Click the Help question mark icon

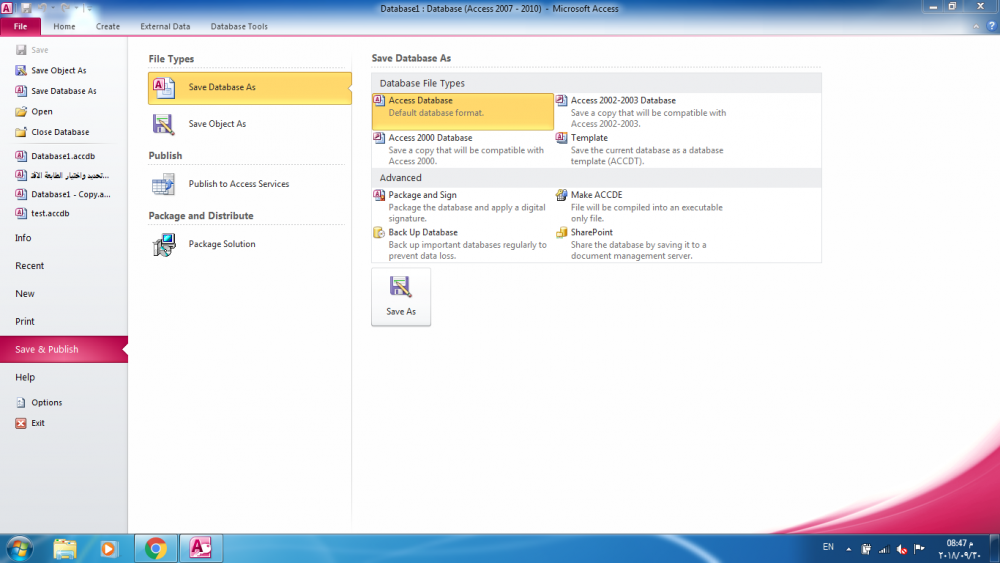[991, 26]
